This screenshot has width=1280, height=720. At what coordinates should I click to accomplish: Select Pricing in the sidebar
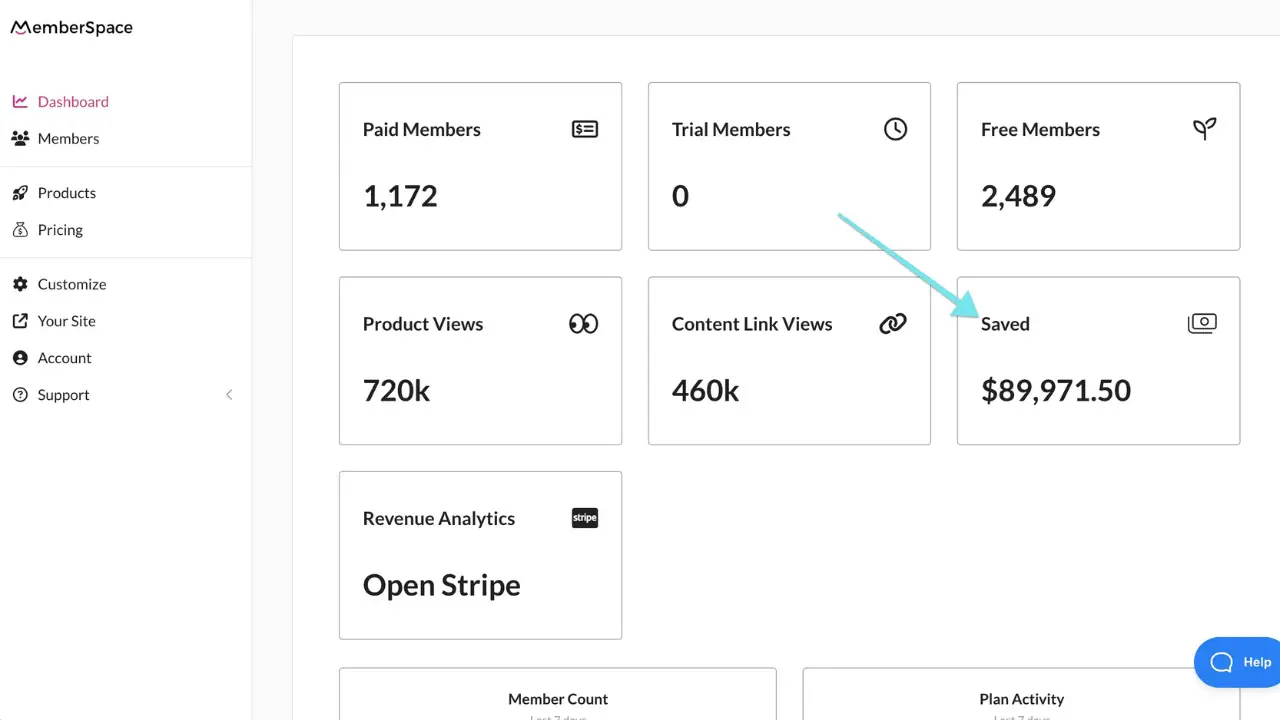pyautogui.click(x=47, y=230)
